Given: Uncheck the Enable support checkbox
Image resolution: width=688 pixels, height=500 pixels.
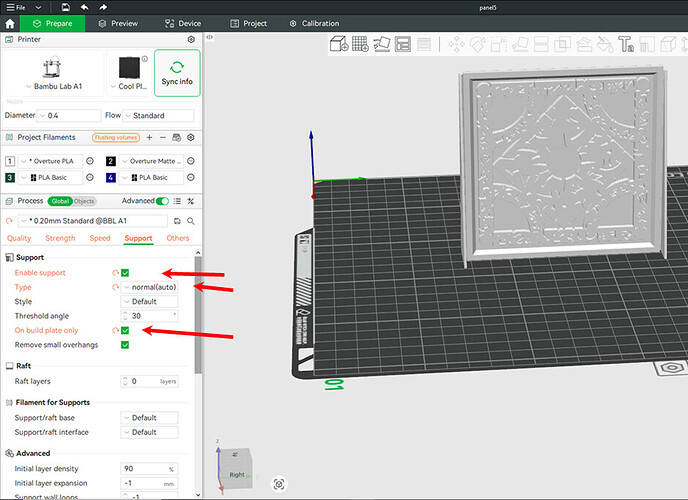Looking at the screenshot, I should click(x=125, y=273).
